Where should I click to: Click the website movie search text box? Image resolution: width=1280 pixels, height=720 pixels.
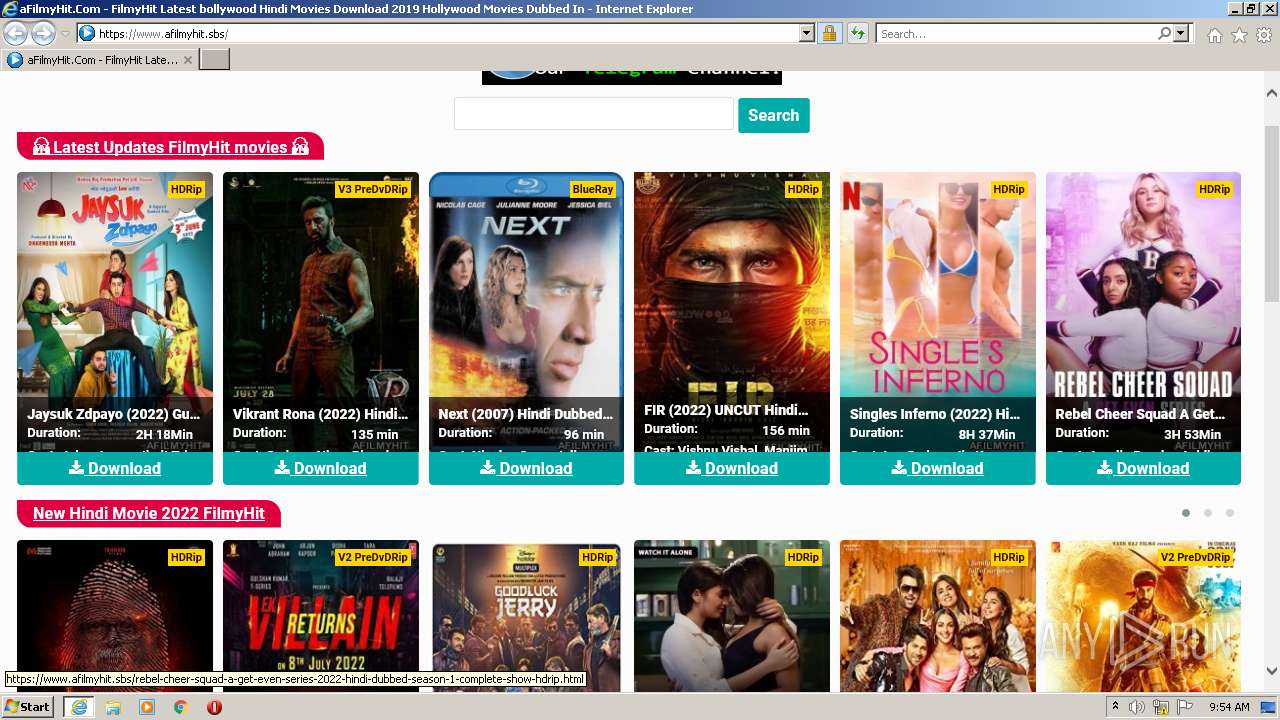[x=594, y=114]
